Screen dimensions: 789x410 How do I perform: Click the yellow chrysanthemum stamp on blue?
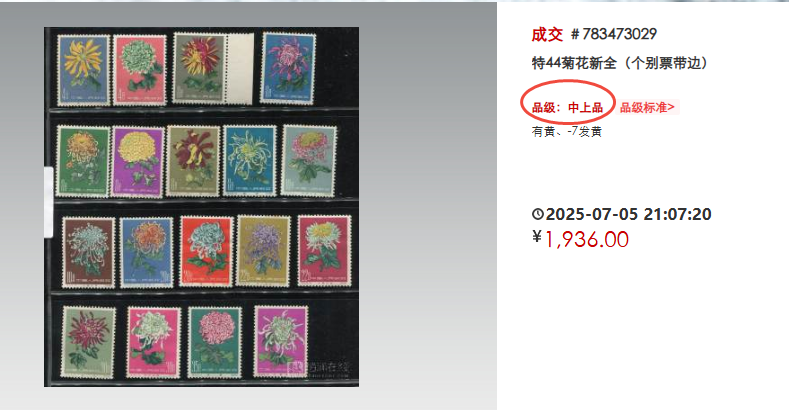pyautogui.click(x=84, y=70)
